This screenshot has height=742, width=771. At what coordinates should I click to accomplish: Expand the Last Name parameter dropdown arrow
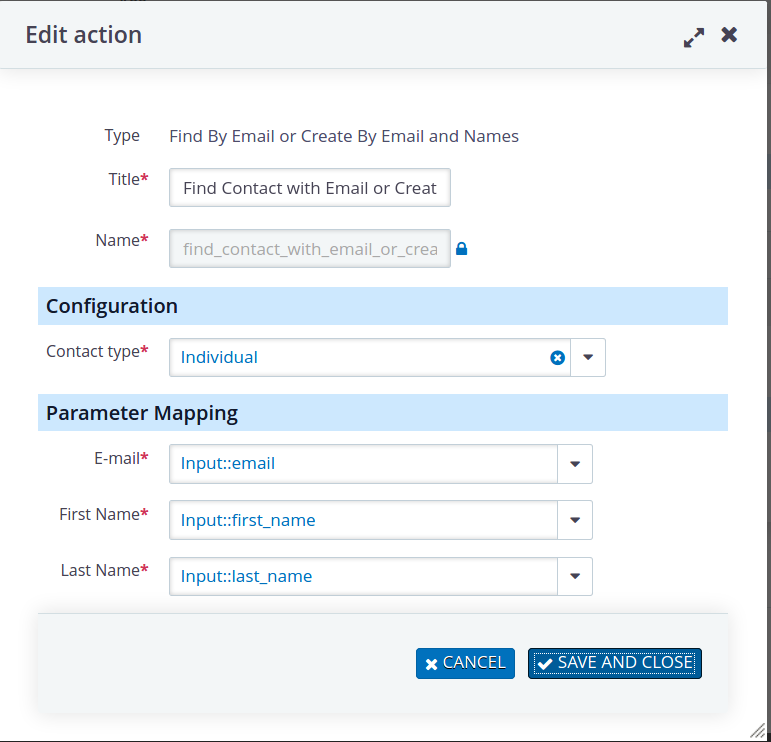pos(575,576)
